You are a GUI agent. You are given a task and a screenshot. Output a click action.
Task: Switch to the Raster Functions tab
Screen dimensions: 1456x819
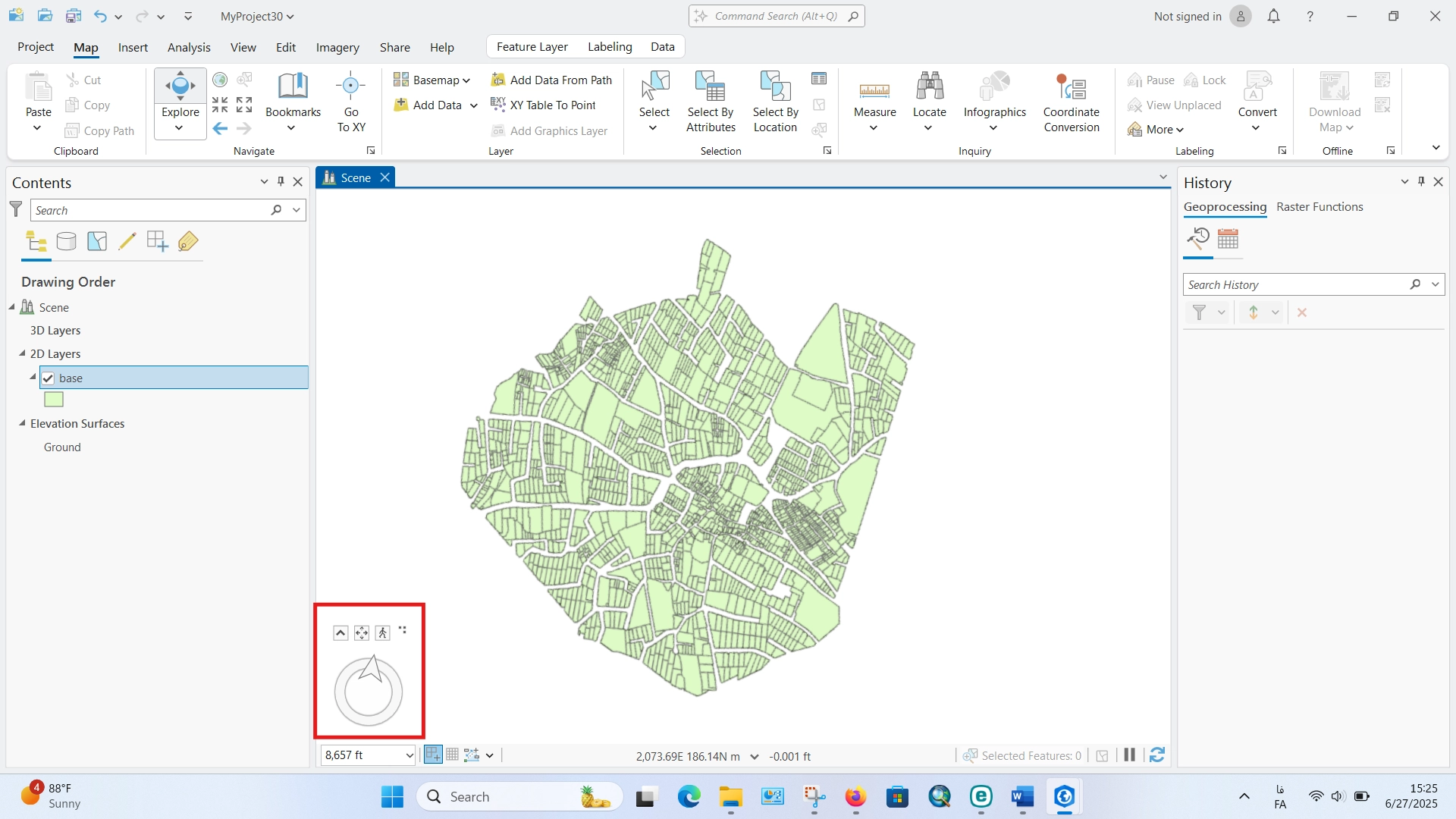1319,207
